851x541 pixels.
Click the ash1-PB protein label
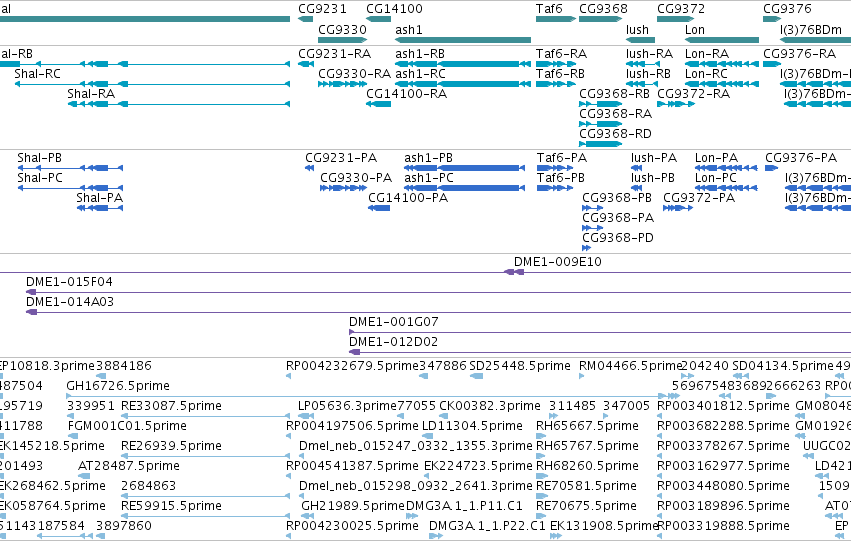[x=428, y=158]
